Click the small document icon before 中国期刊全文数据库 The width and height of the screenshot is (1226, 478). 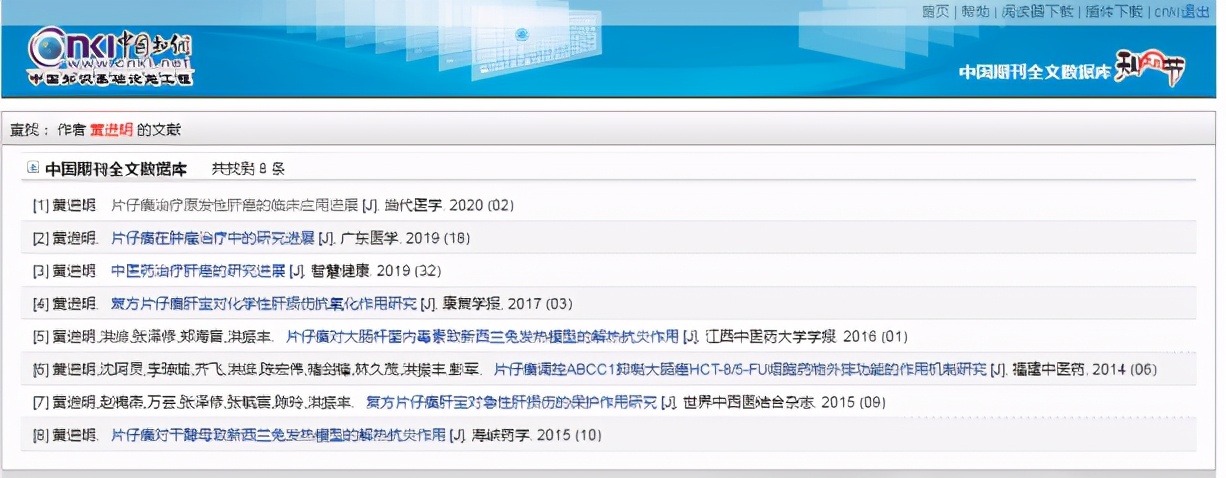pos(33,168)
